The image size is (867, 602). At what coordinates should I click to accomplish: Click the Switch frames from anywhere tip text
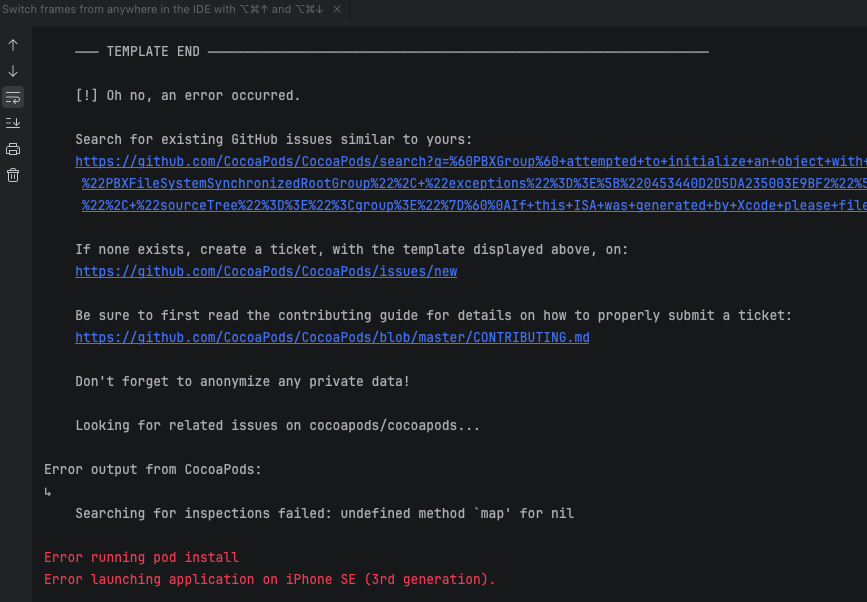click(x=163, y=9)
